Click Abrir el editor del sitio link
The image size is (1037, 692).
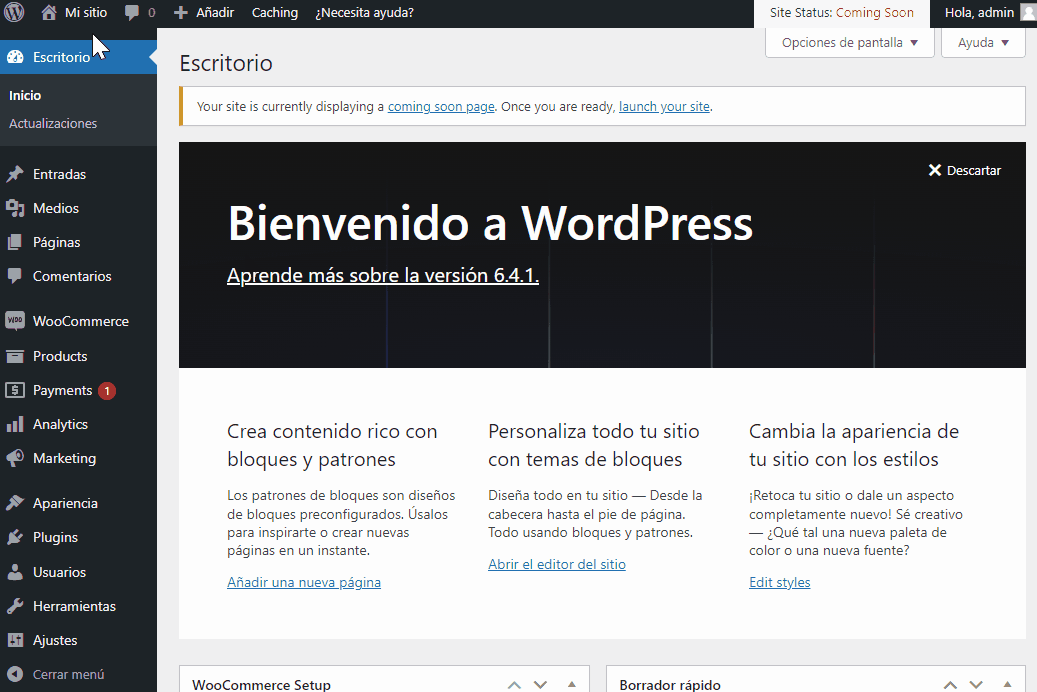tap(557, 564)
